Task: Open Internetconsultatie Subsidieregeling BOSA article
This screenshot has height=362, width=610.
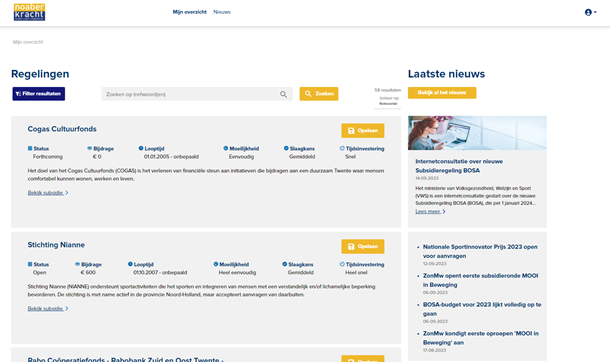Action: click(459, 166)
